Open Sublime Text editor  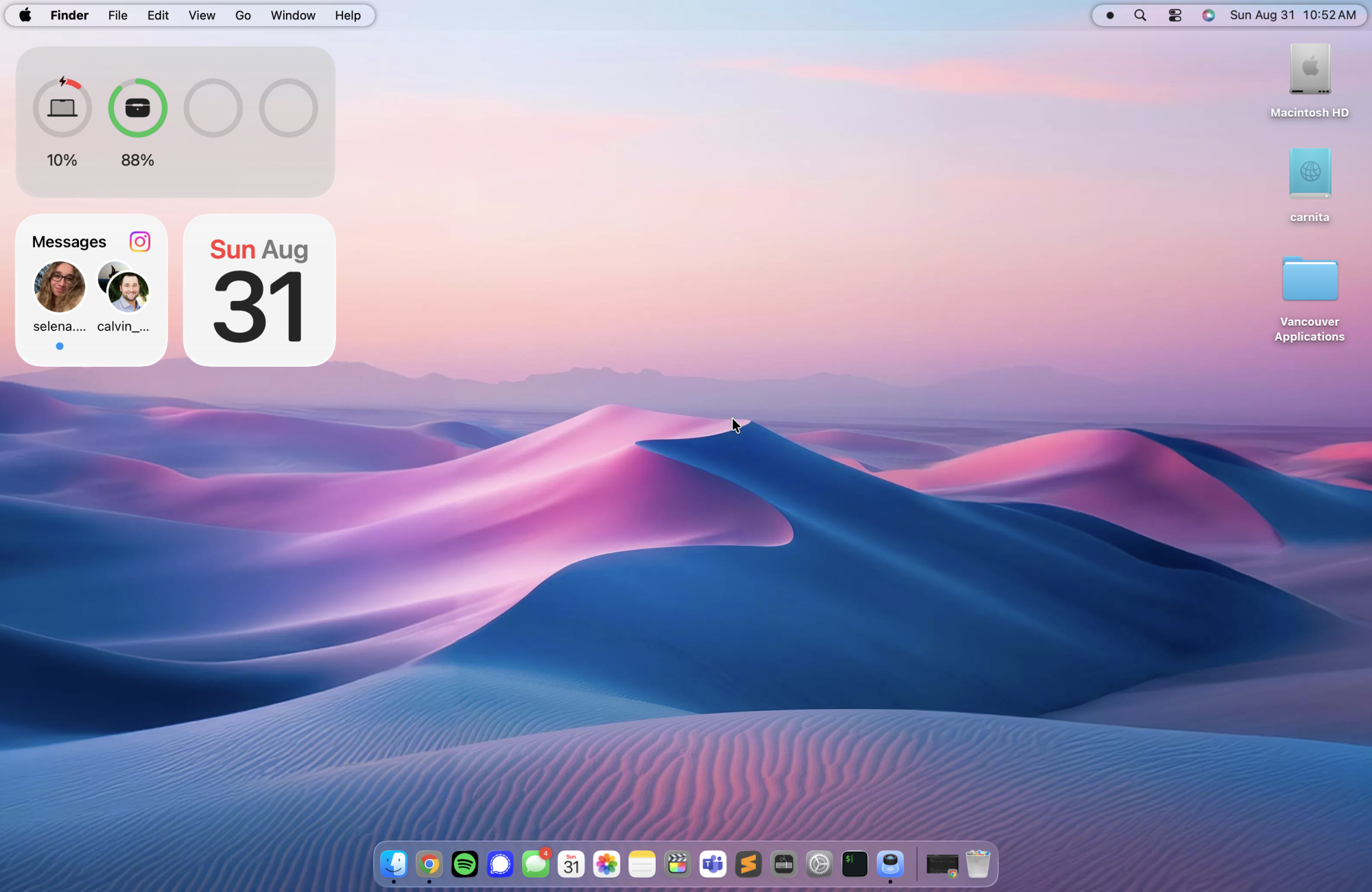748,864
